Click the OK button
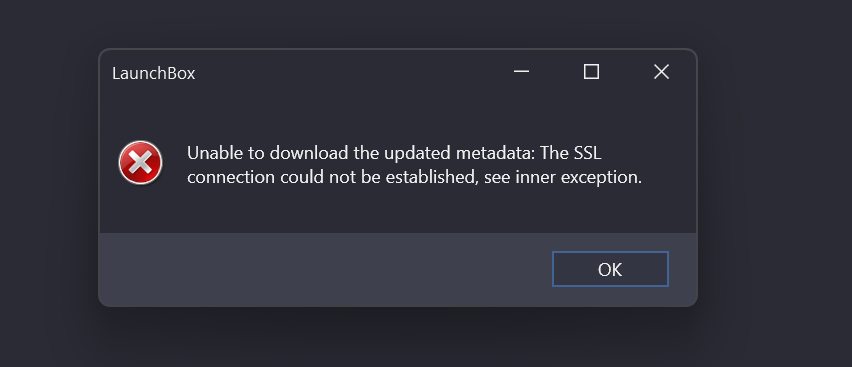This screenshot has height=367, width=852. [610, 269]
